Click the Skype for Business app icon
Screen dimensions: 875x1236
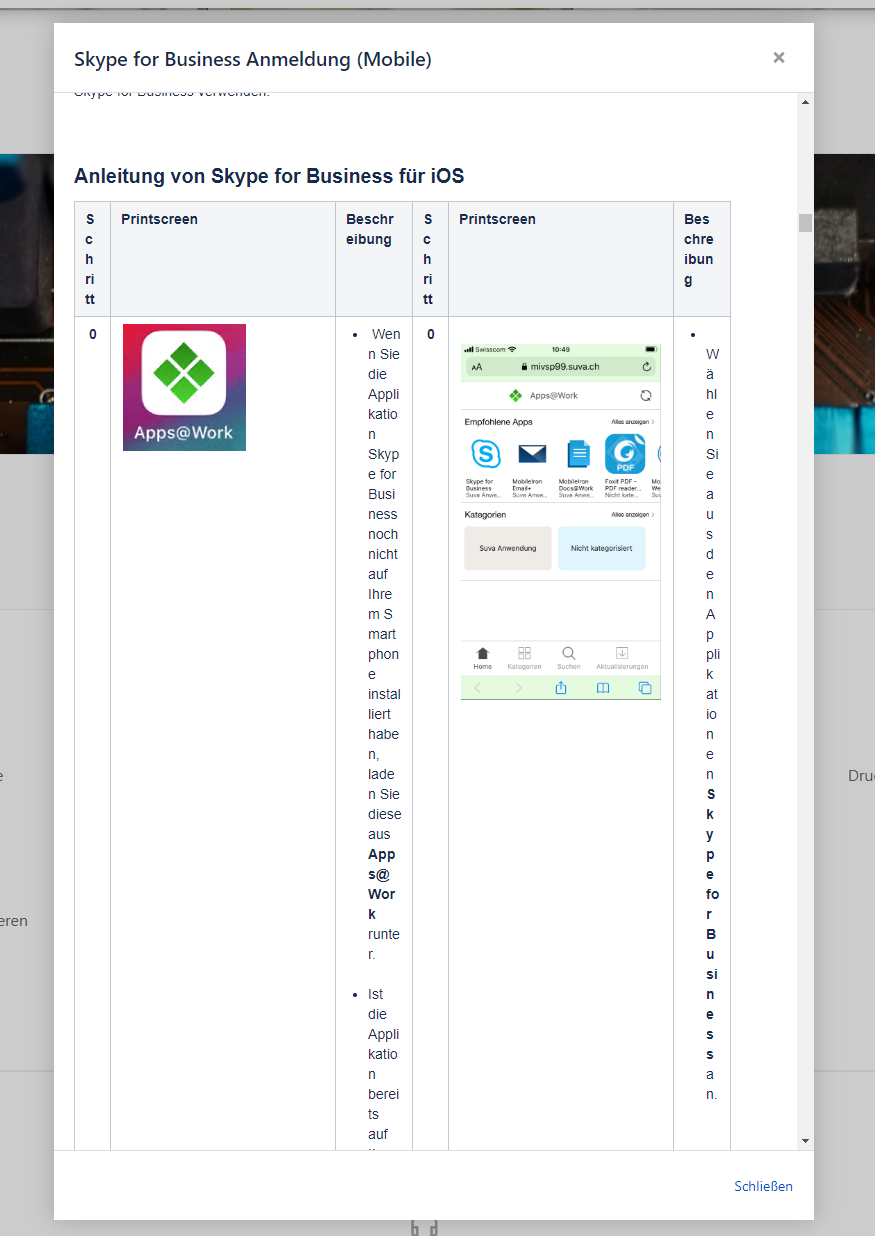point(486,454)
